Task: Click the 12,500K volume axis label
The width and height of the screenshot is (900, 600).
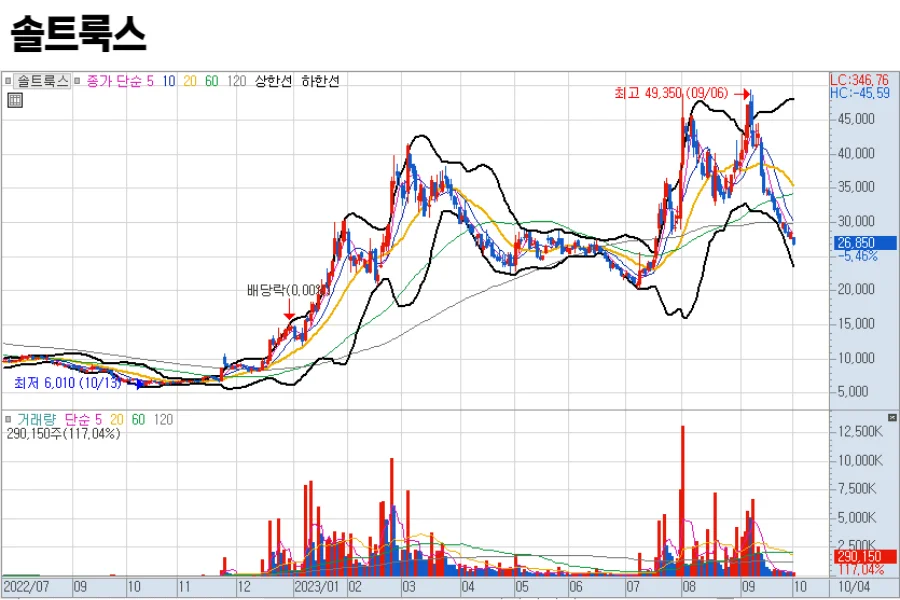Action: point(860,431)
